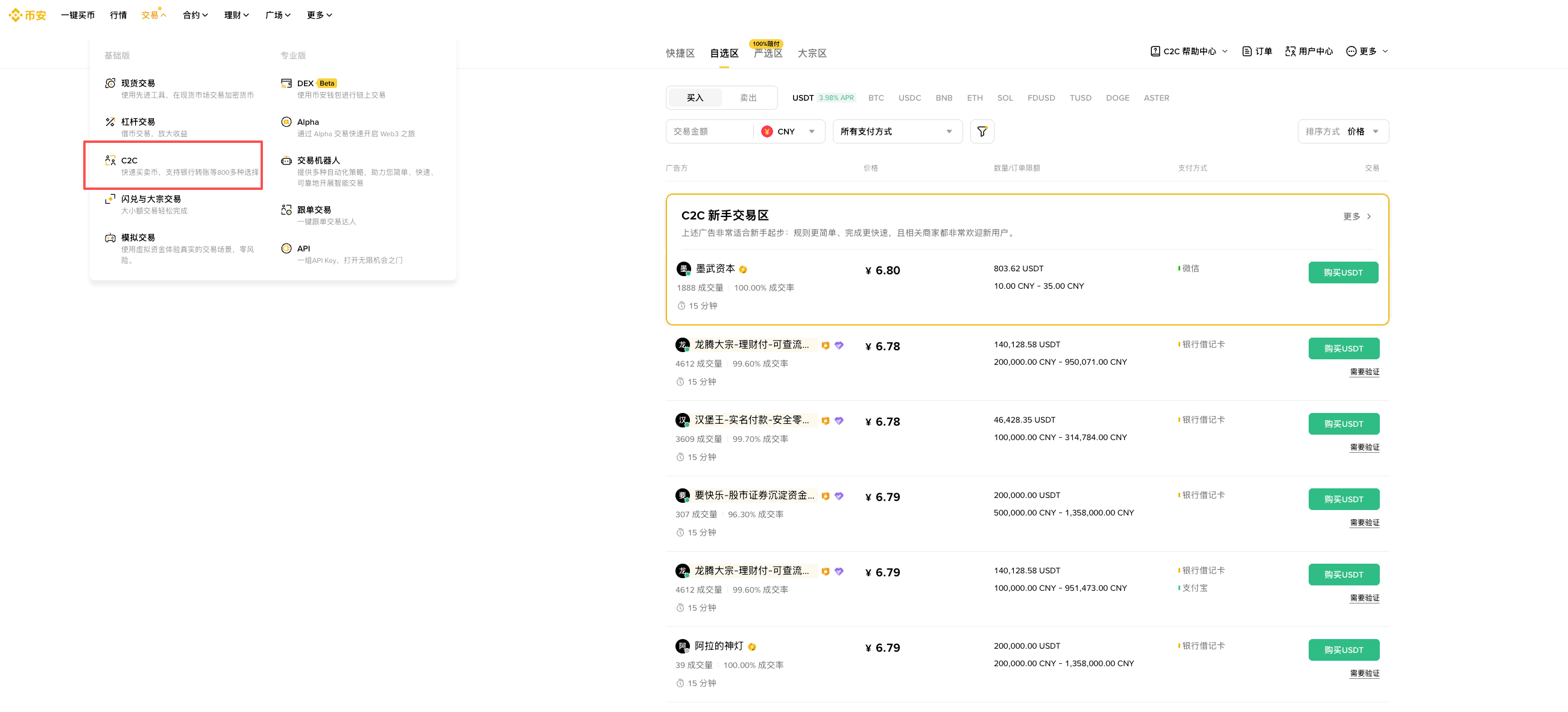The width and height of the screenshot is (1568, 712).
Task: Click the 模拟交易 gamepad icon
Action: 110,238
